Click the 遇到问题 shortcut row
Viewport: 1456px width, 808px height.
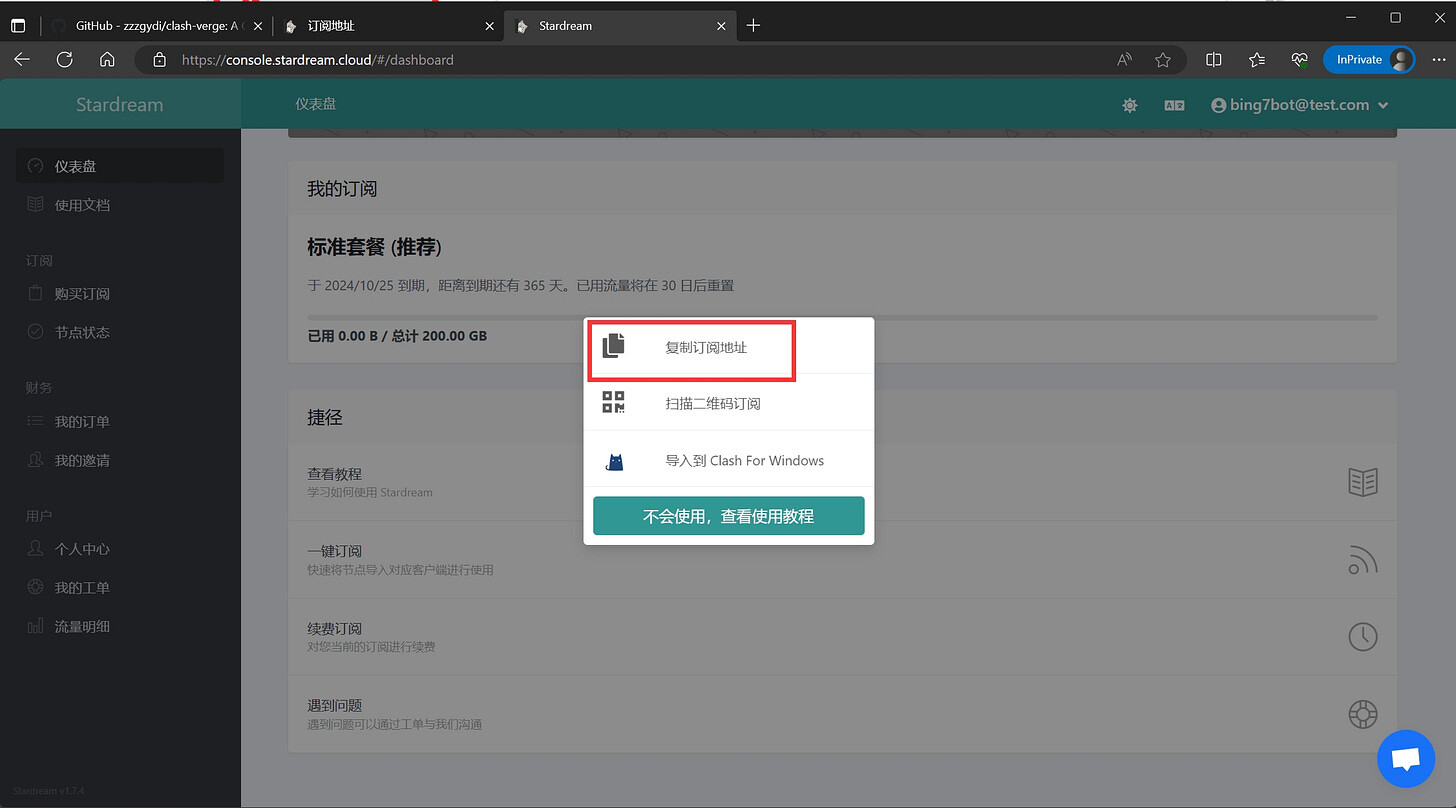click(x=842, y=714)
